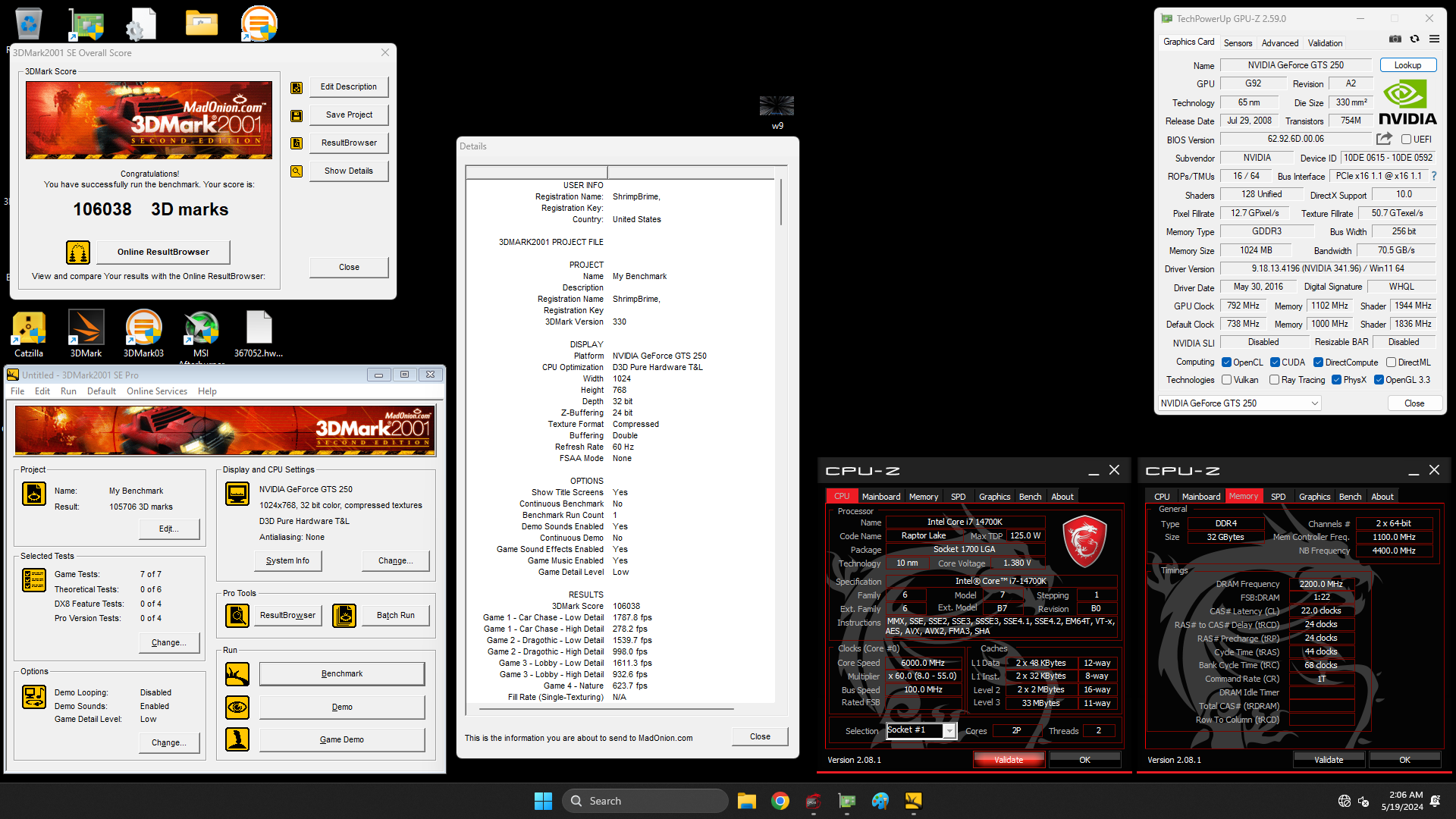Click the Save Project floppy icon
Image resolution: width=1456 pixels, height=819 pixels.
coord(297,116)
